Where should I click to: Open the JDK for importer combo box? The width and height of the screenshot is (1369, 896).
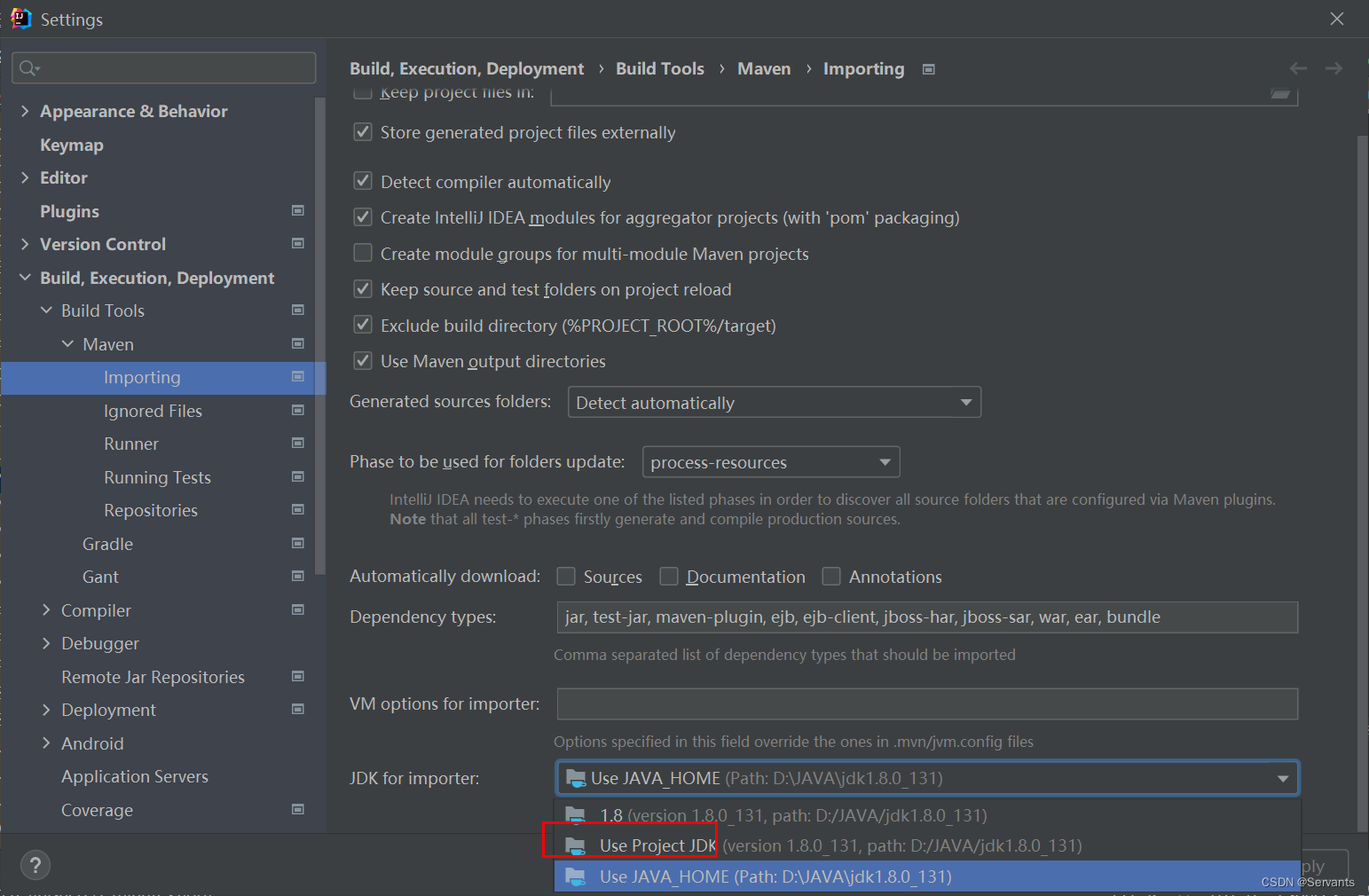(927, 778)
